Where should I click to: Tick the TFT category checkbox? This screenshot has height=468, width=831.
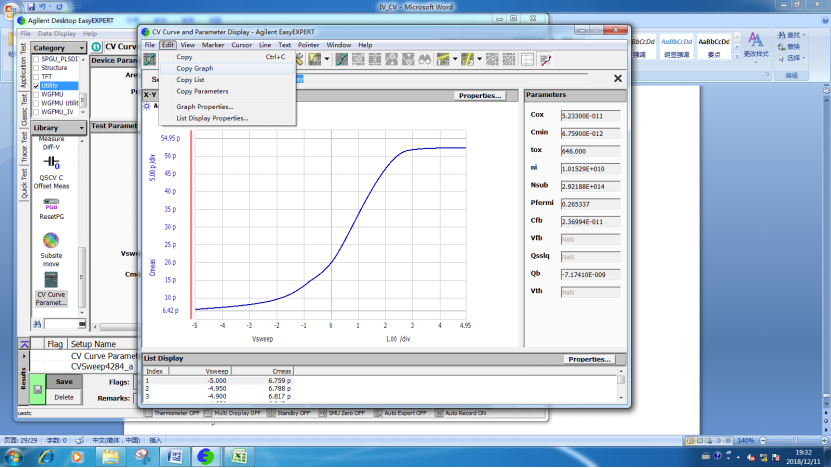click(36, 77)
